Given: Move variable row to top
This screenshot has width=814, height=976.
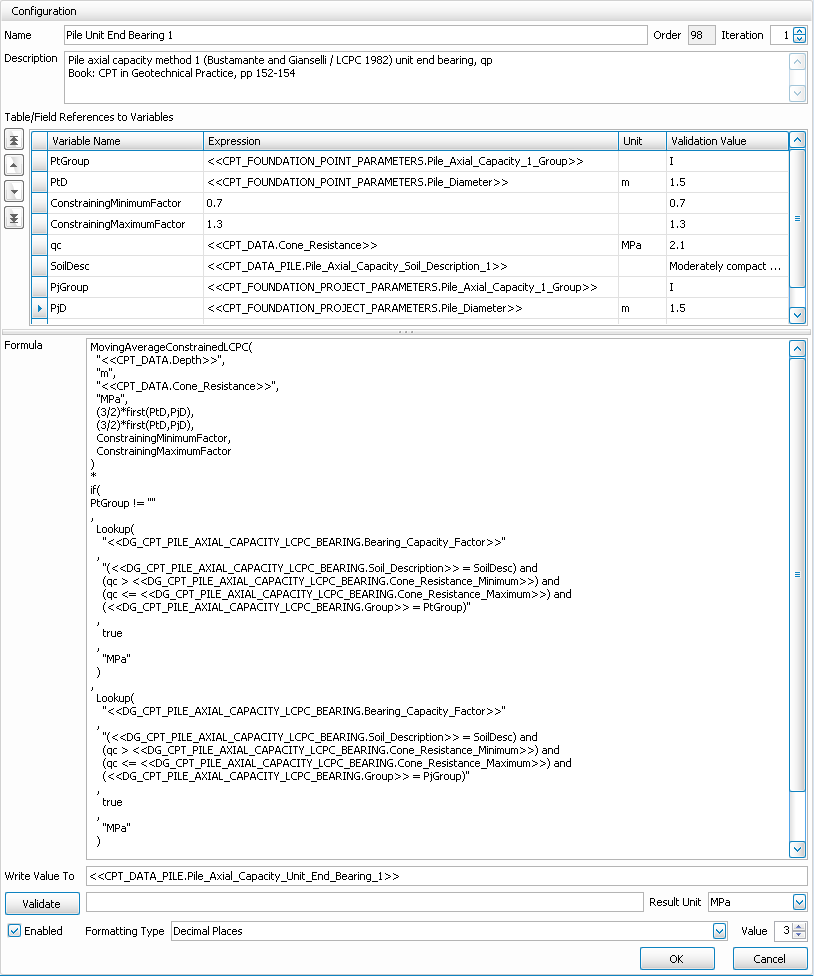Looking at the screenshot, I should pyautogui.click(x=14, y=139).
